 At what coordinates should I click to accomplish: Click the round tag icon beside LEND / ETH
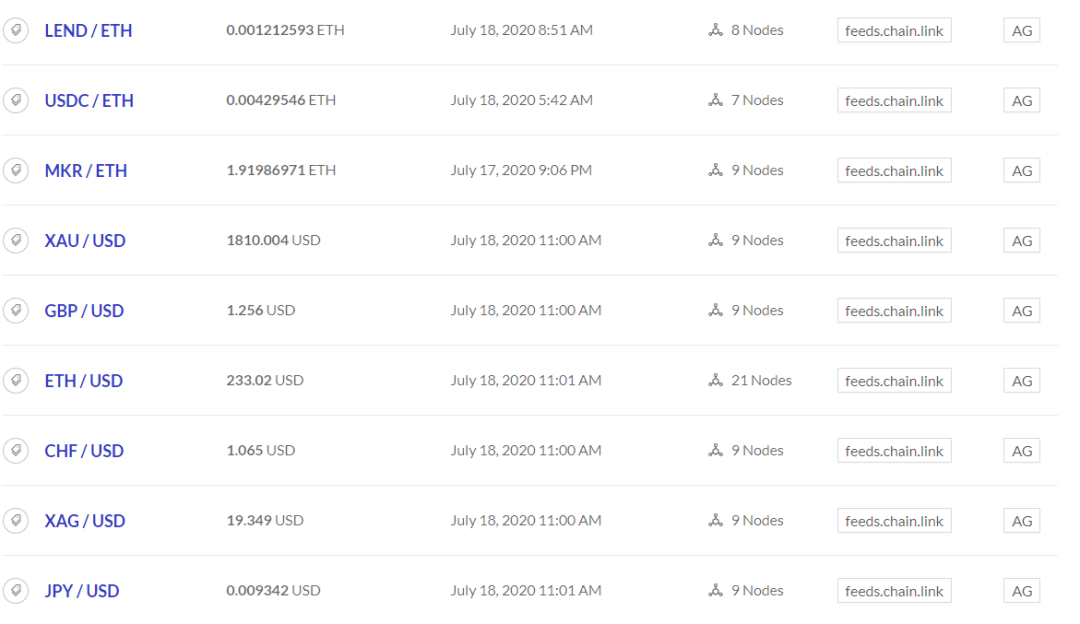pyautogui.click(x=16, y=31)
